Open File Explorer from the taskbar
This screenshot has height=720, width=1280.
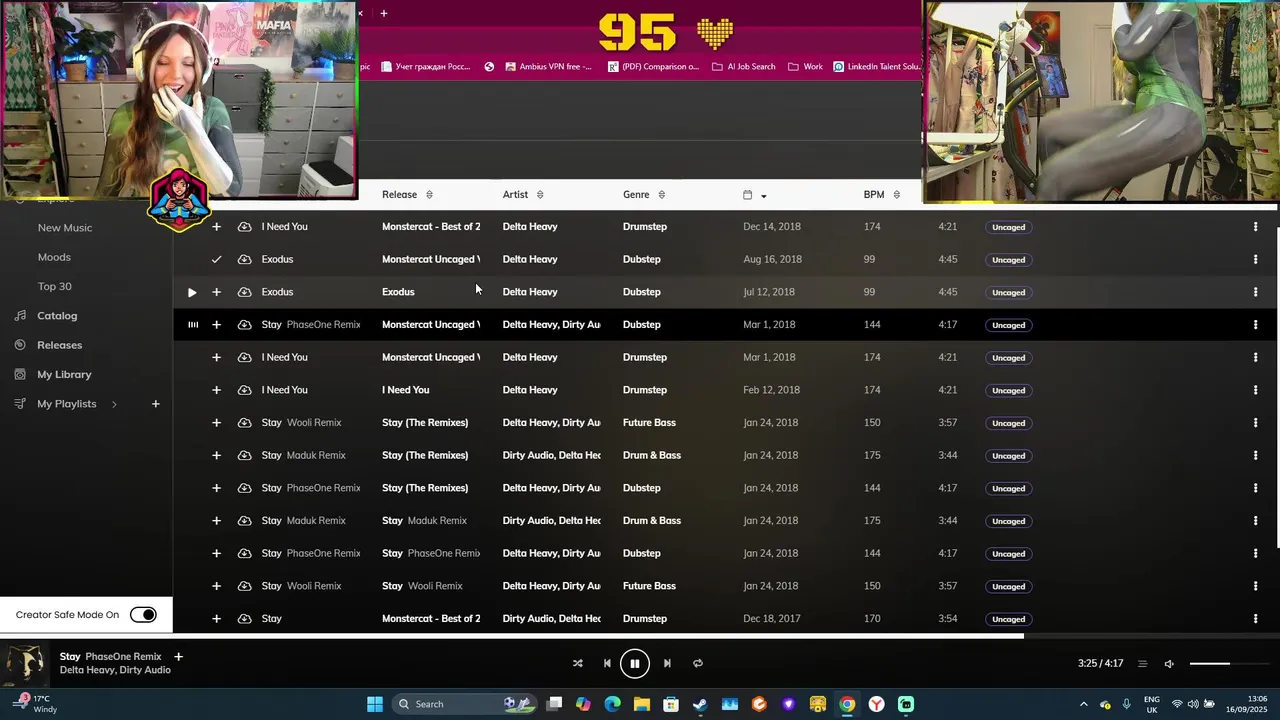pos(641,704)
